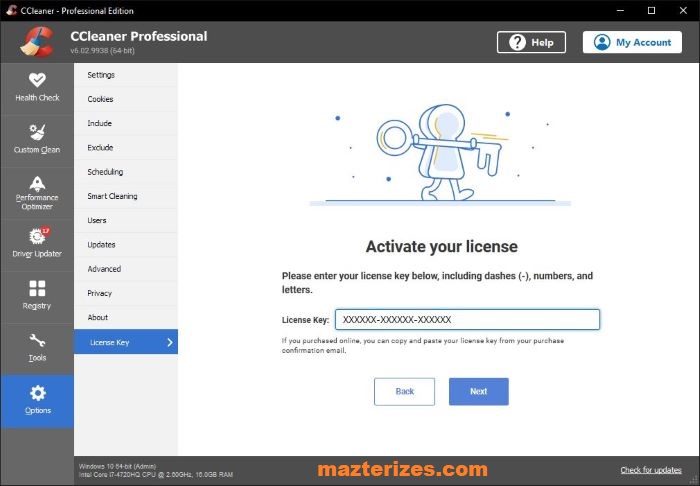Open Driver Updater section
The height and width of the screenshot is (486, 700).
(37, 245)
